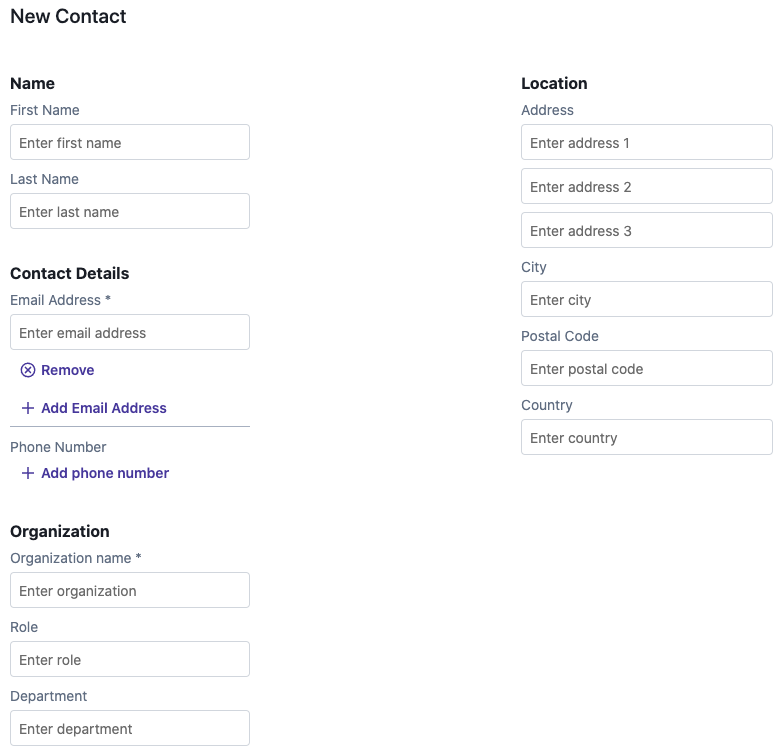Focus the Enter city input
Image resolution: width=784 pixels, height=753 pixels.
click(647, 300)
